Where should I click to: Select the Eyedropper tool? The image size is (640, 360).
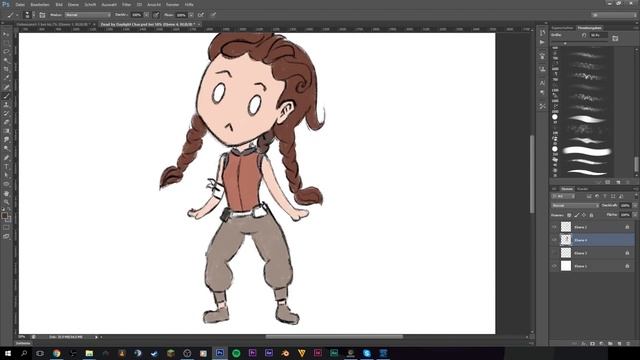(x=6, y=78)
